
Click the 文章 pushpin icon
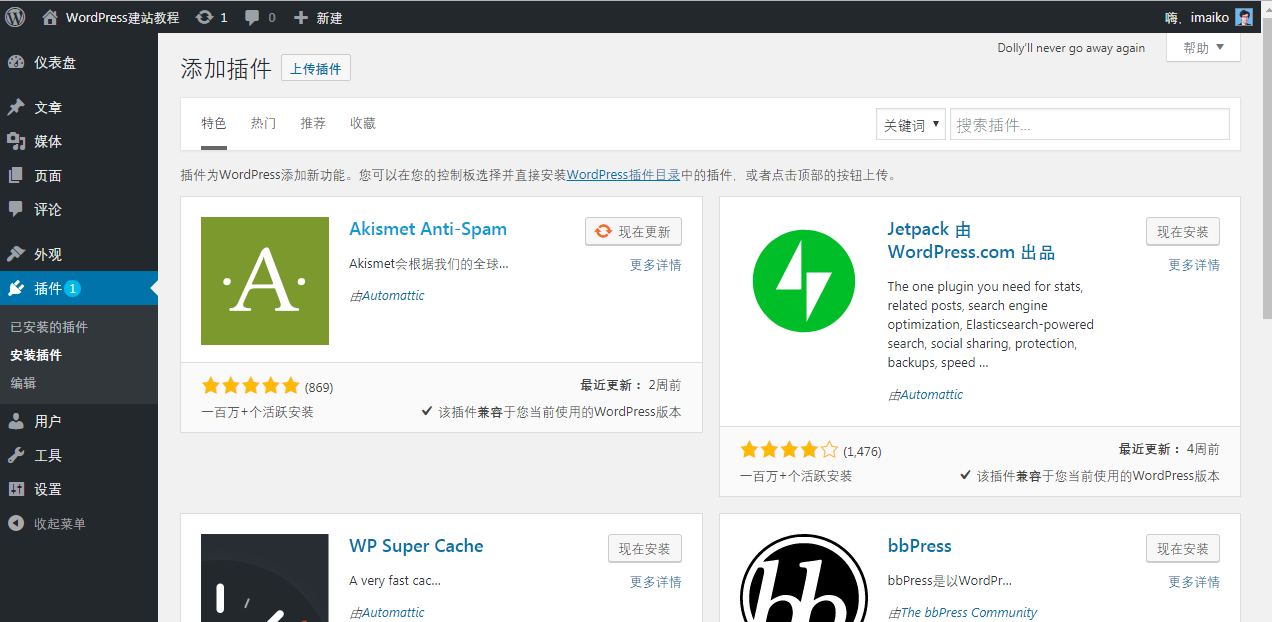[16, 107]
